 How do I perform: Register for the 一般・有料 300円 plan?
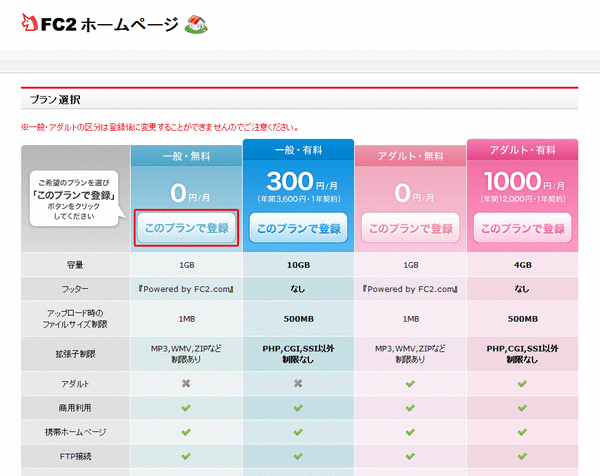pos(298,228)
